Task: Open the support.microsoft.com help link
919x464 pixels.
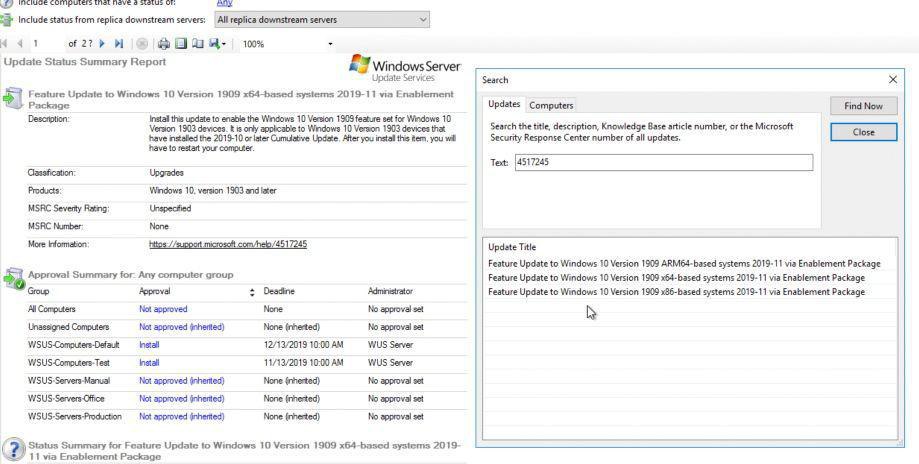Action: click(228, 244)
